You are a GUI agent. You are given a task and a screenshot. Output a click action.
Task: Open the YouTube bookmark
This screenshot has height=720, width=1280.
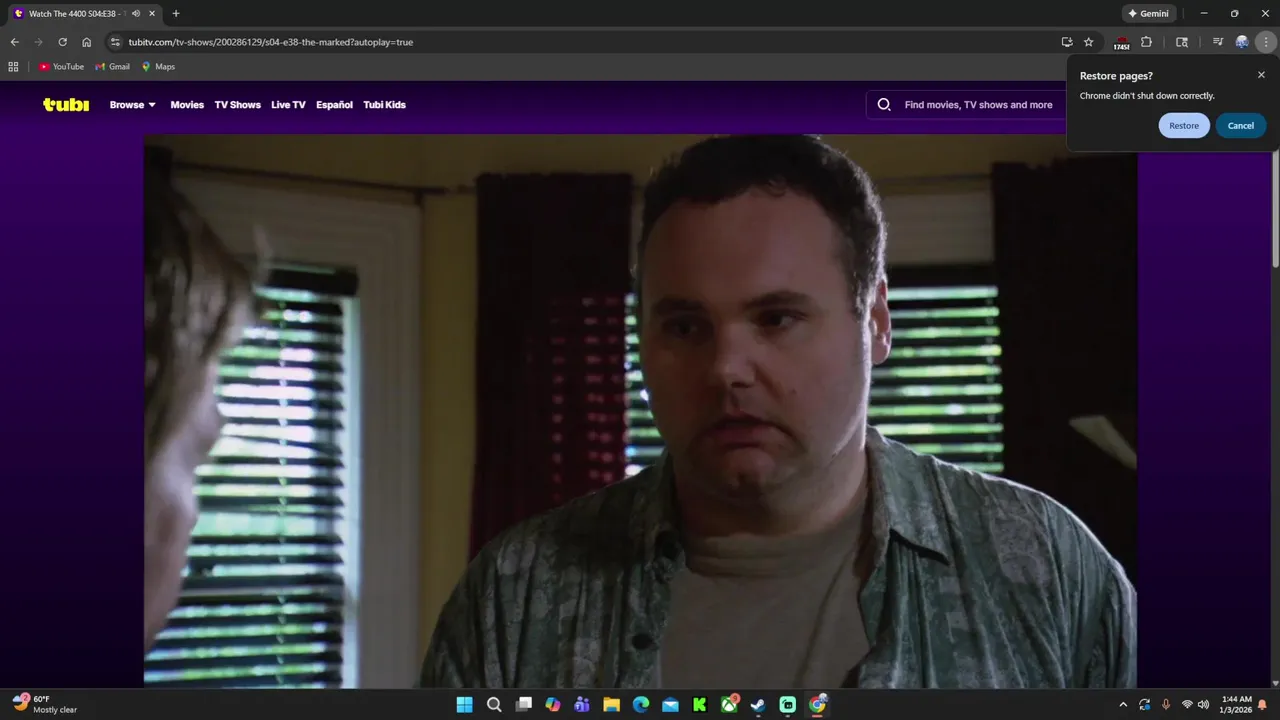click(61, 67)
